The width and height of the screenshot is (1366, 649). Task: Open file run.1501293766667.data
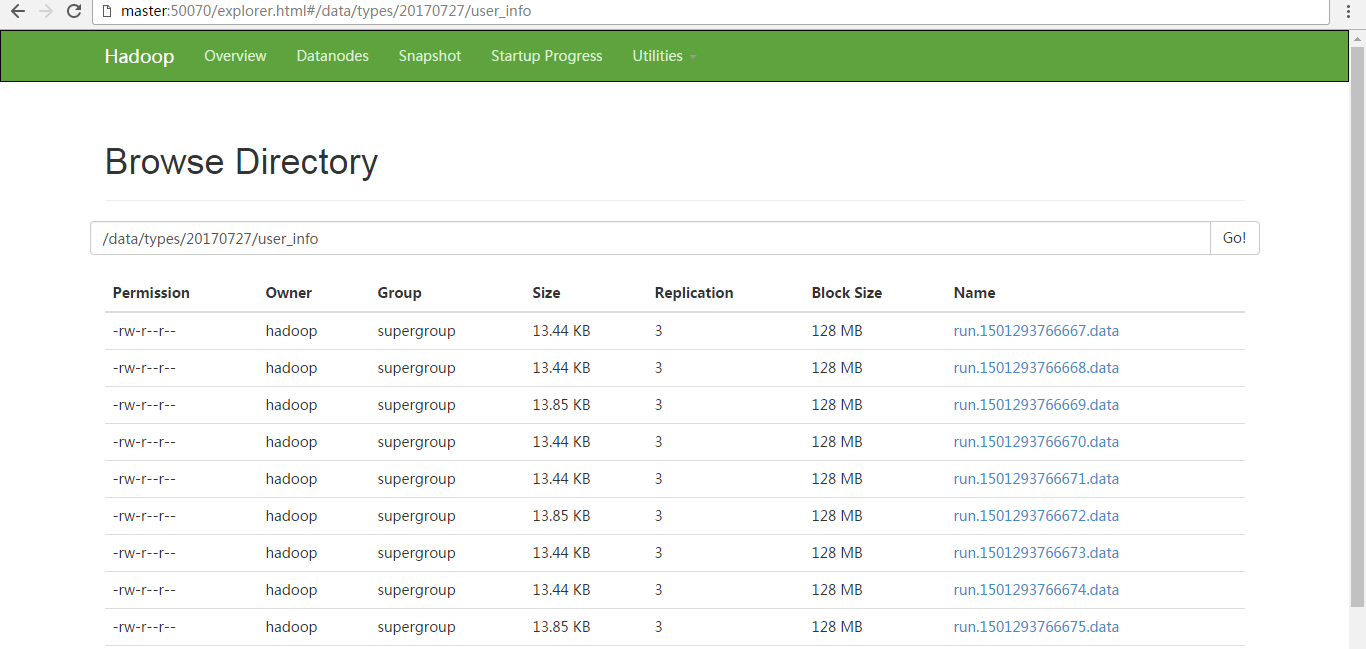click(1036, 331)
